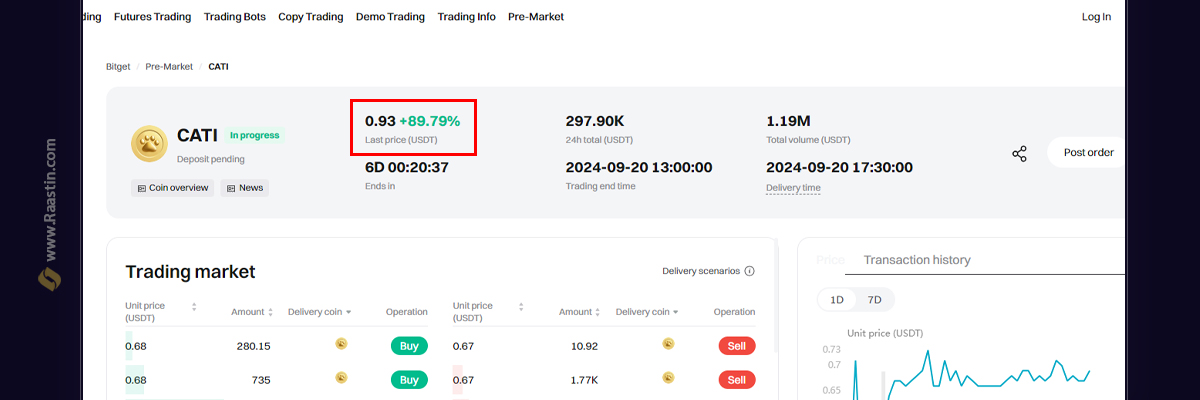Viewport: 1200px width, 400px height.
Task: Go to Bitget breadcrumb link
Action: coord(118,67)
